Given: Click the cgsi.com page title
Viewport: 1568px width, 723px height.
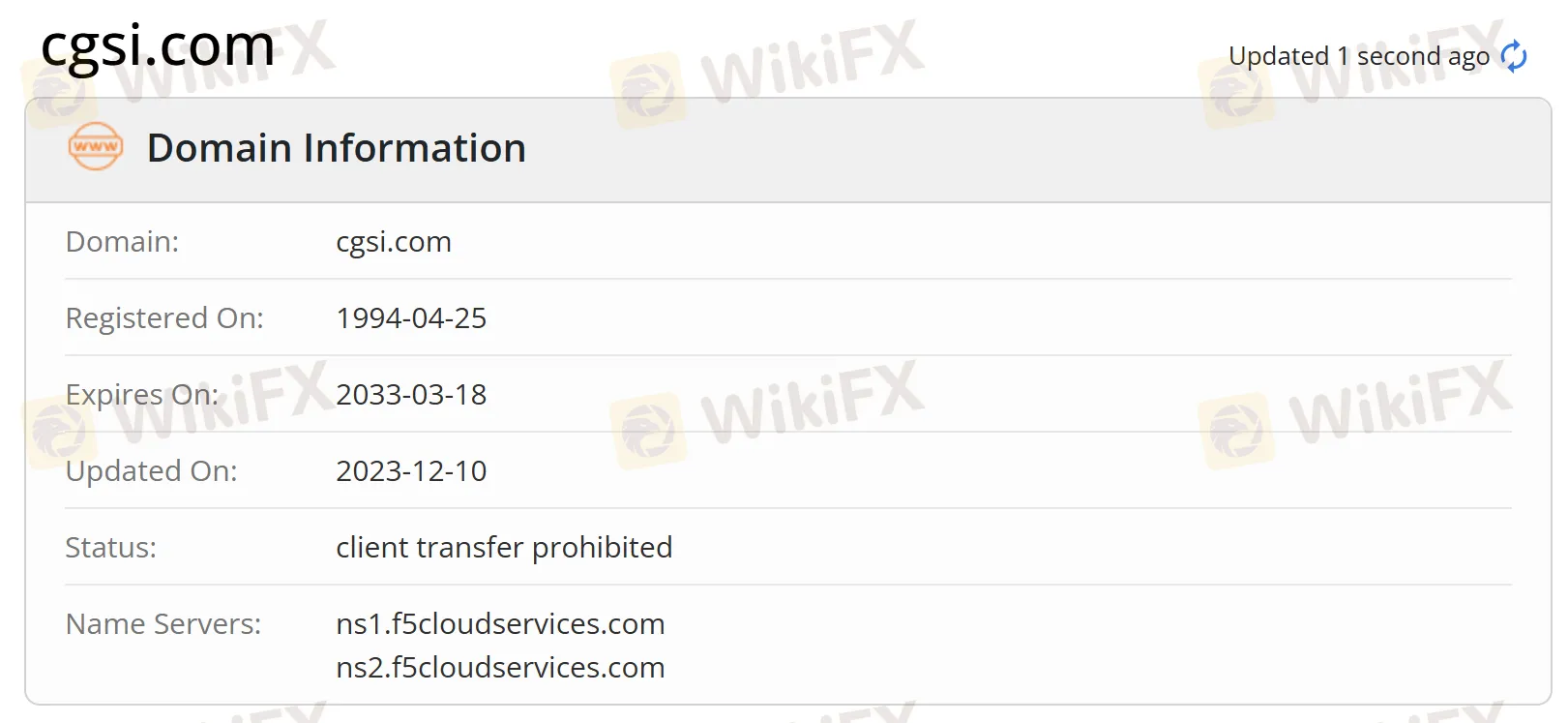Looking at the screenshot, I should click(158, 45).
